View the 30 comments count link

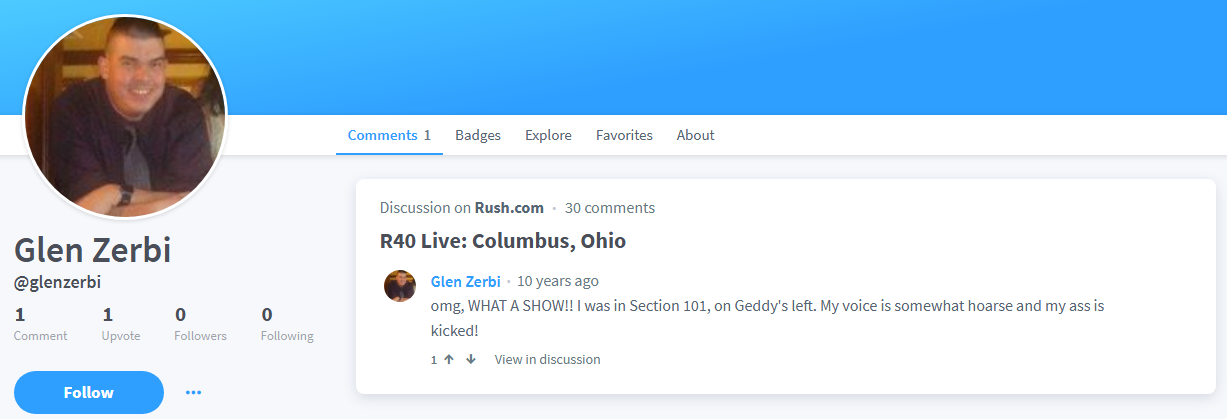coord(610,208)
